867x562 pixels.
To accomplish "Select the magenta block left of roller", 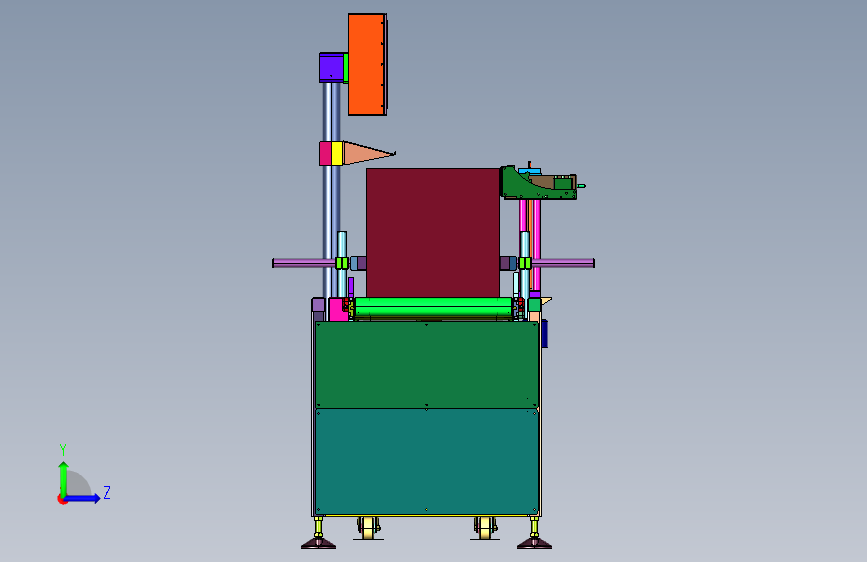I will pyautogui.click(x=337, y=310).
